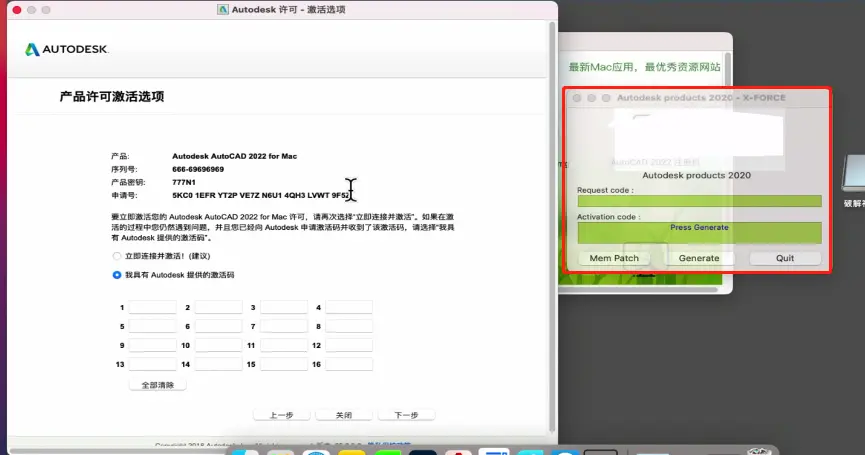Click horizontal scrollbar of the background browser window
This screenshot has height=455, width=865.
[638, 289]
